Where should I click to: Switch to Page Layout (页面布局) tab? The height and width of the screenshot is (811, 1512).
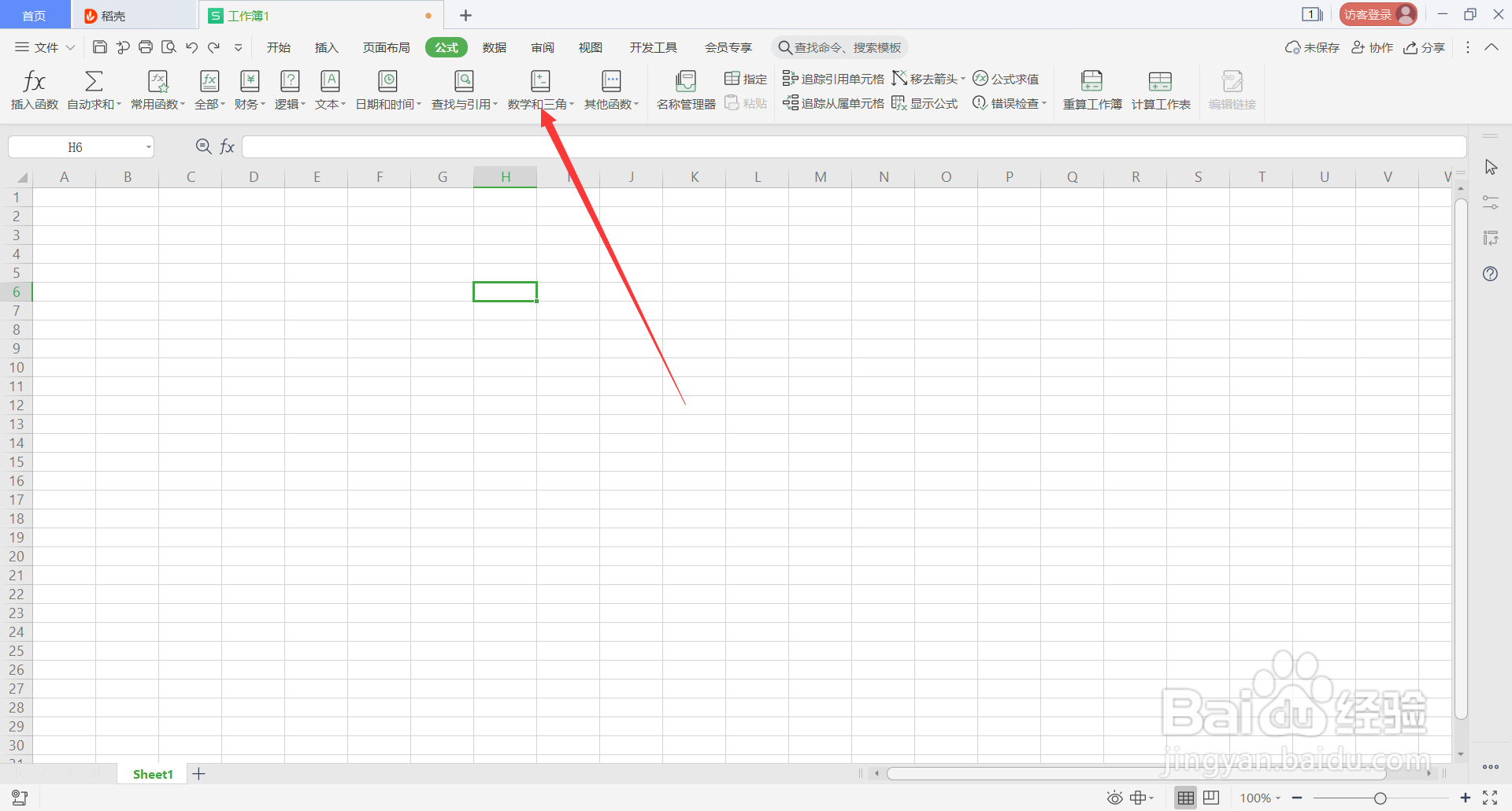pos(386,47)
